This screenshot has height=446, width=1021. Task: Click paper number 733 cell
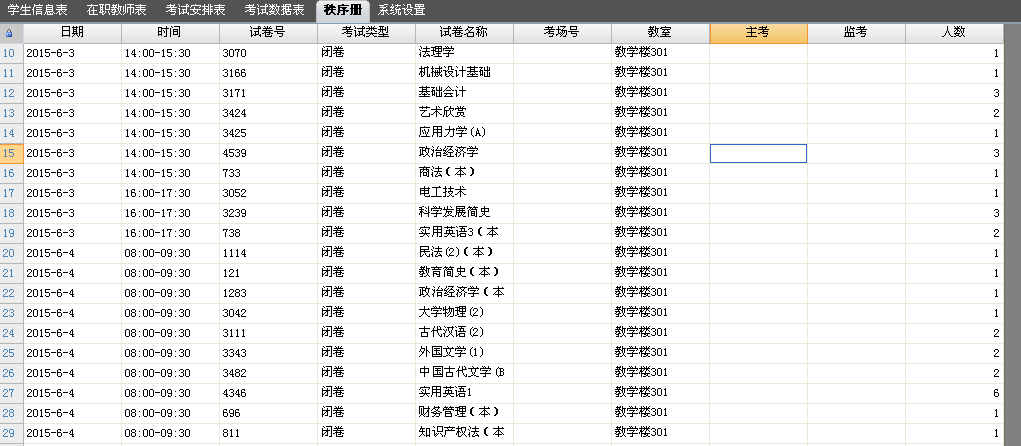268,173
